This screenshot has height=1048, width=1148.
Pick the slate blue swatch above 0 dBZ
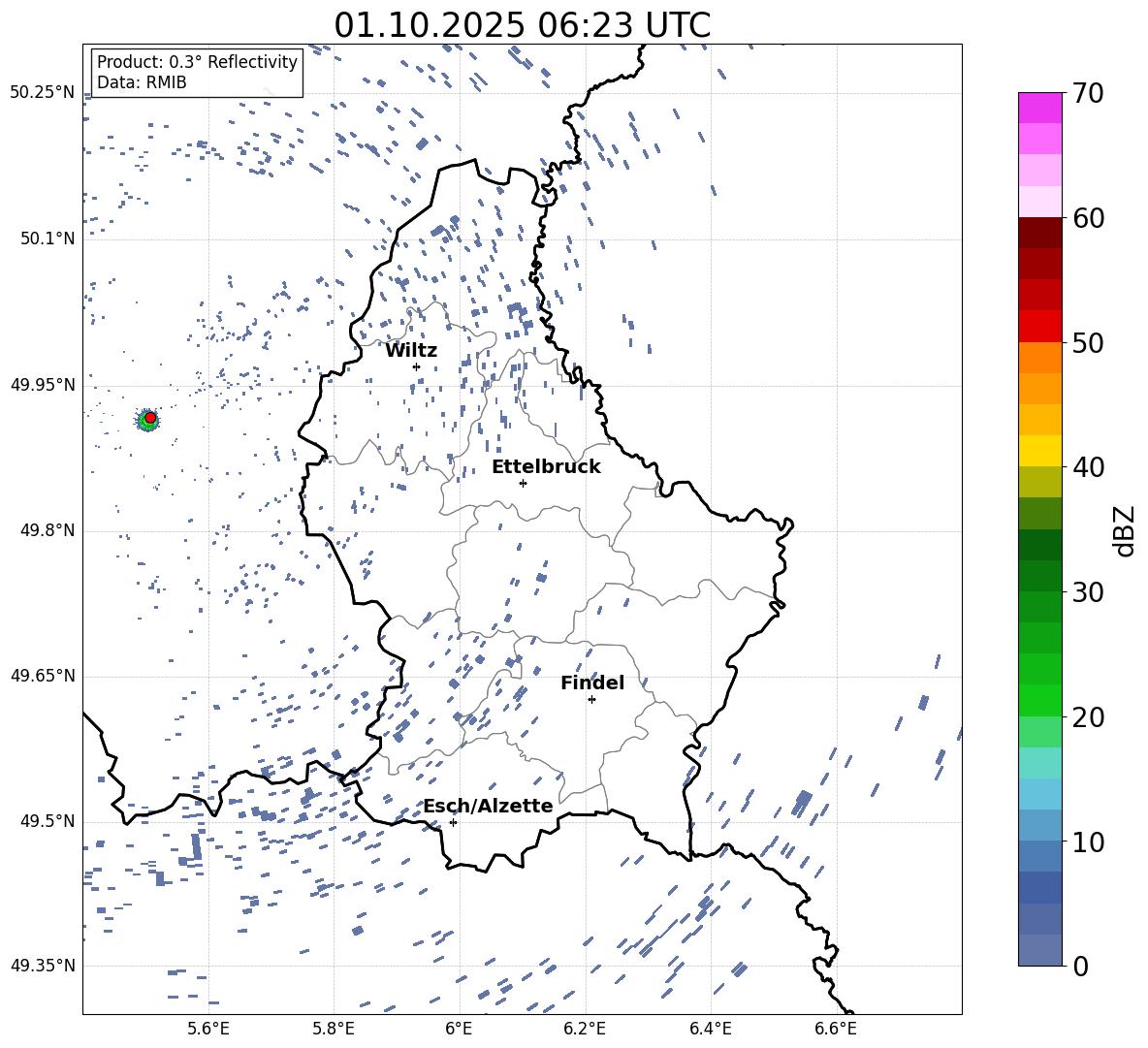[1040, 950]
